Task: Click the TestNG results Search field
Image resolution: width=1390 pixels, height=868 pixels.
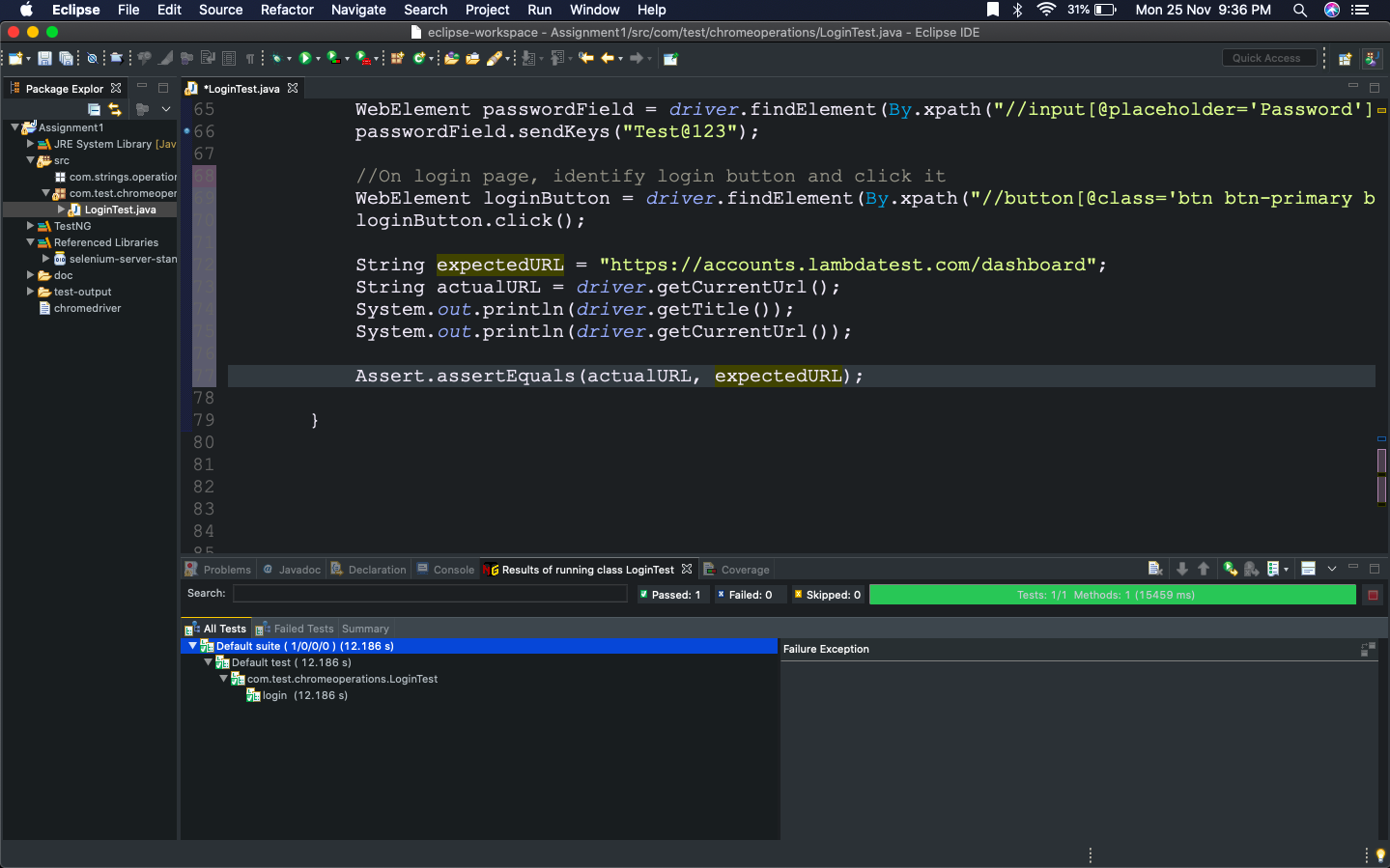Action: (430, 594)
